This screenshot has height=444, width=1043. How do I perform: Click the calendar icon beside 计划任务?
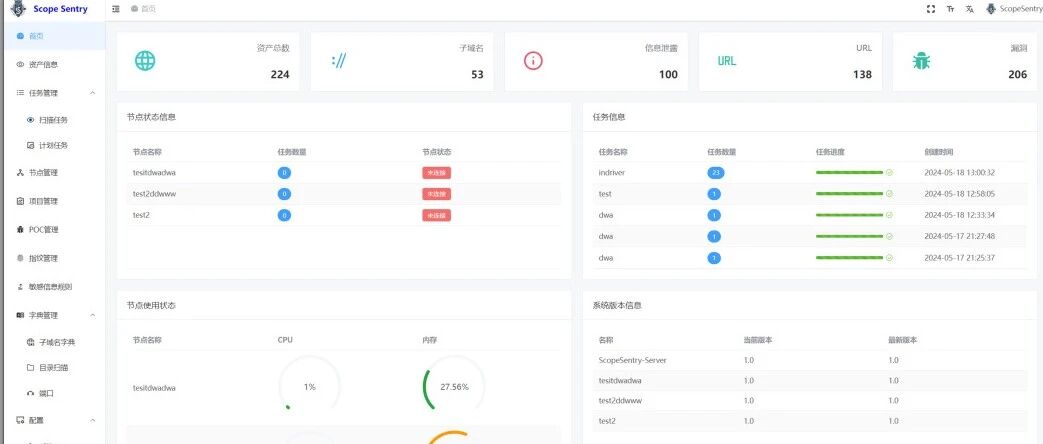tap(31, 145)
